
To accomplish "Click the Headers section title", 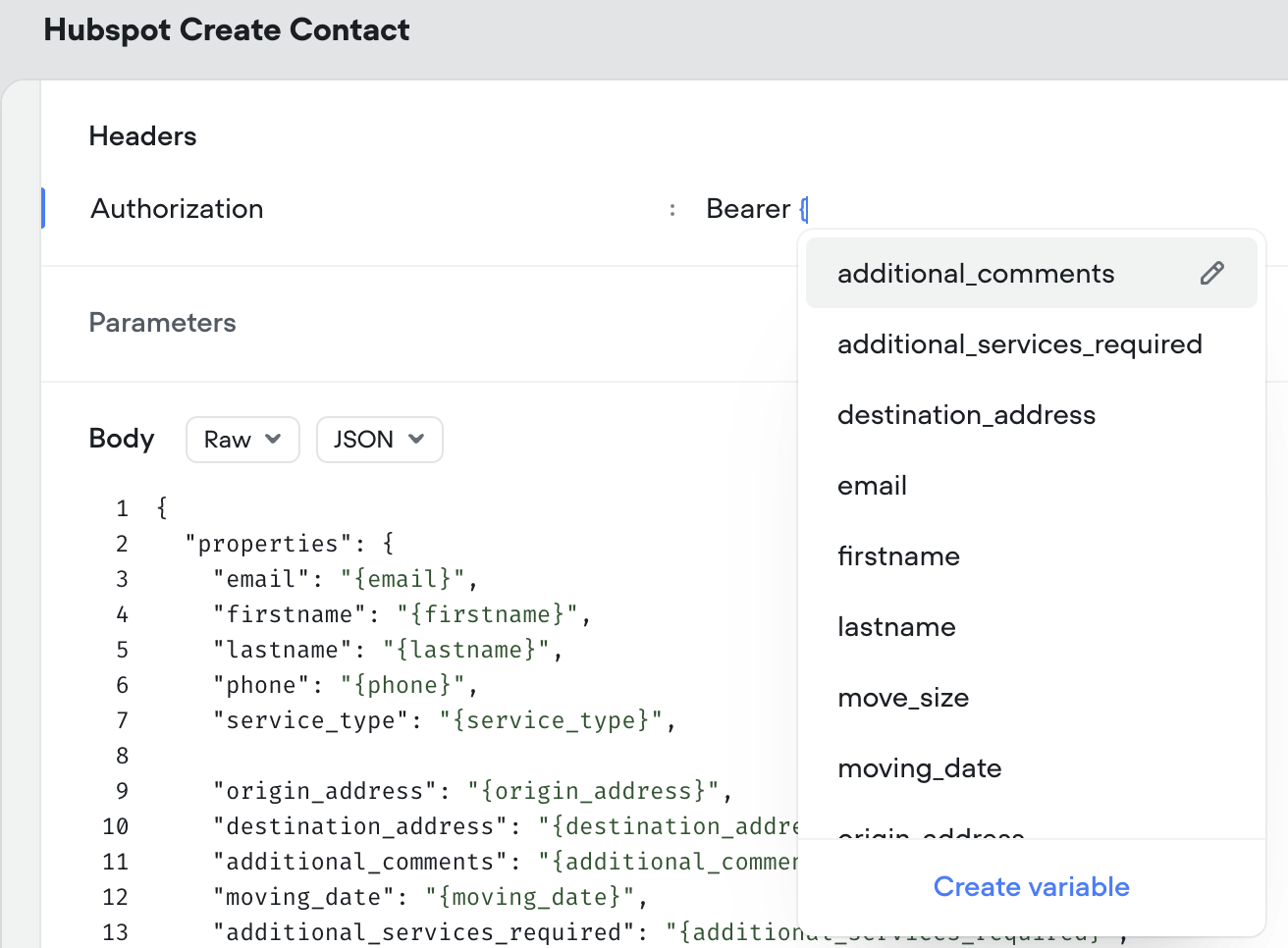I will 142,136.
